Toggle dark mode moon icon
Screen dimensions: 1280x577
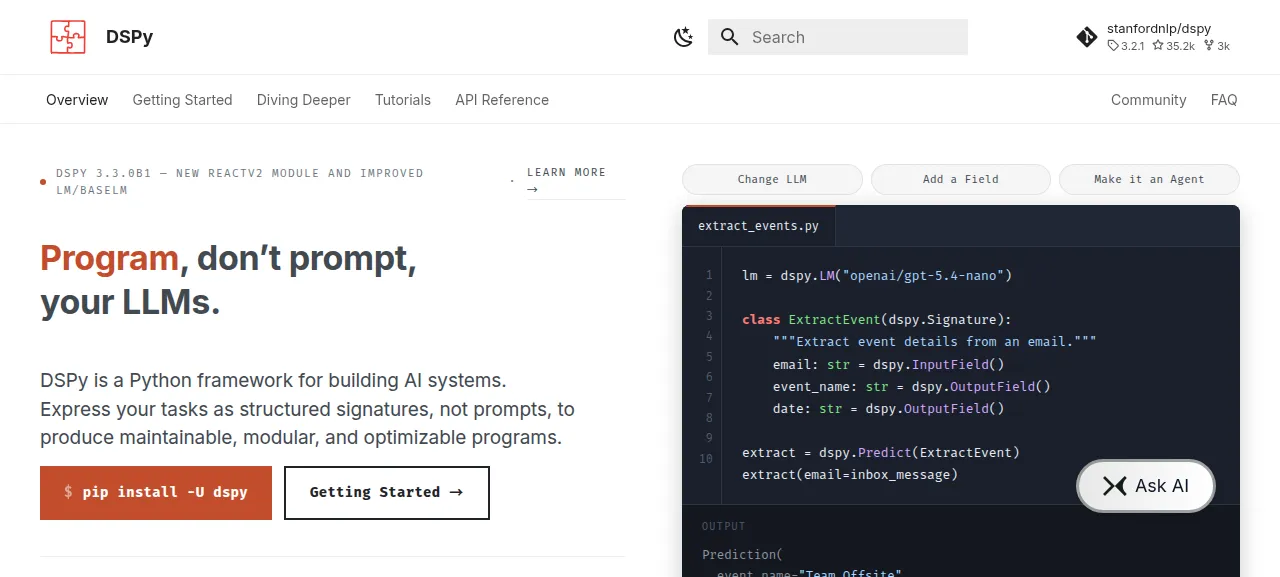pos(684,37)
